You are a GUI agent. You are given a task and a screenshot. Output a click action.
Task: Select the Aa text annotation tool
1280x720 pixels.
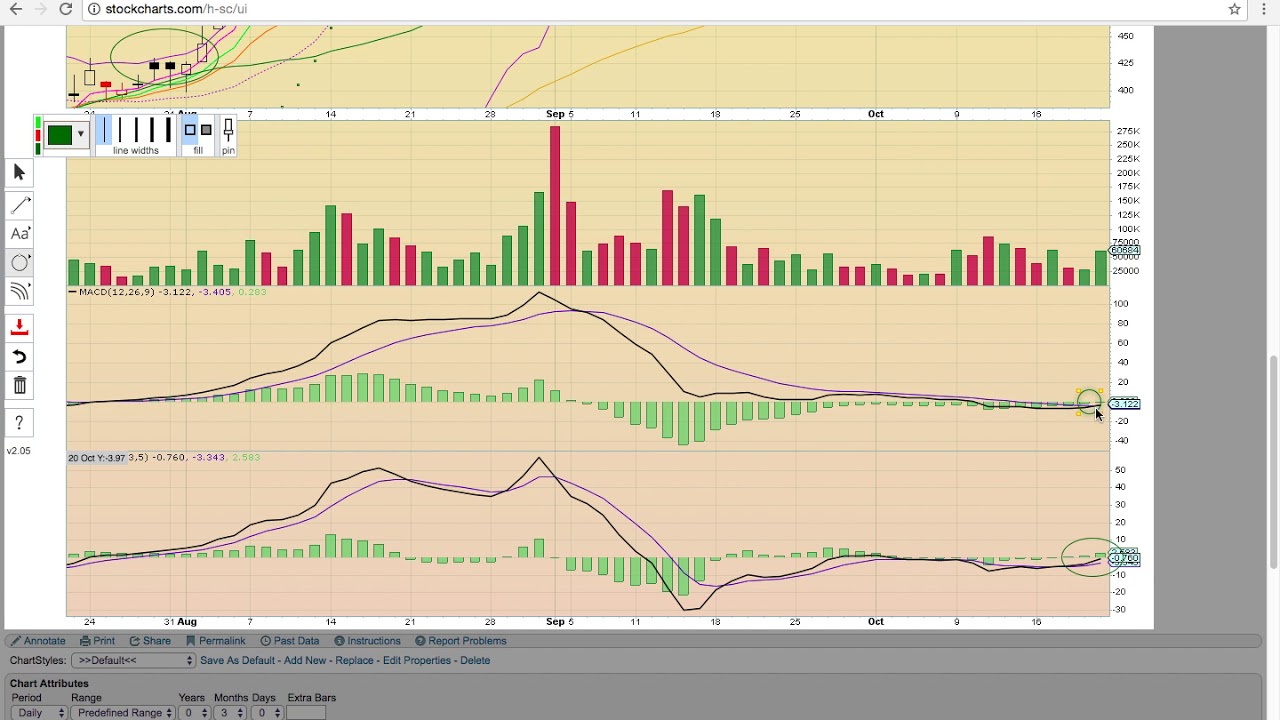19,234
